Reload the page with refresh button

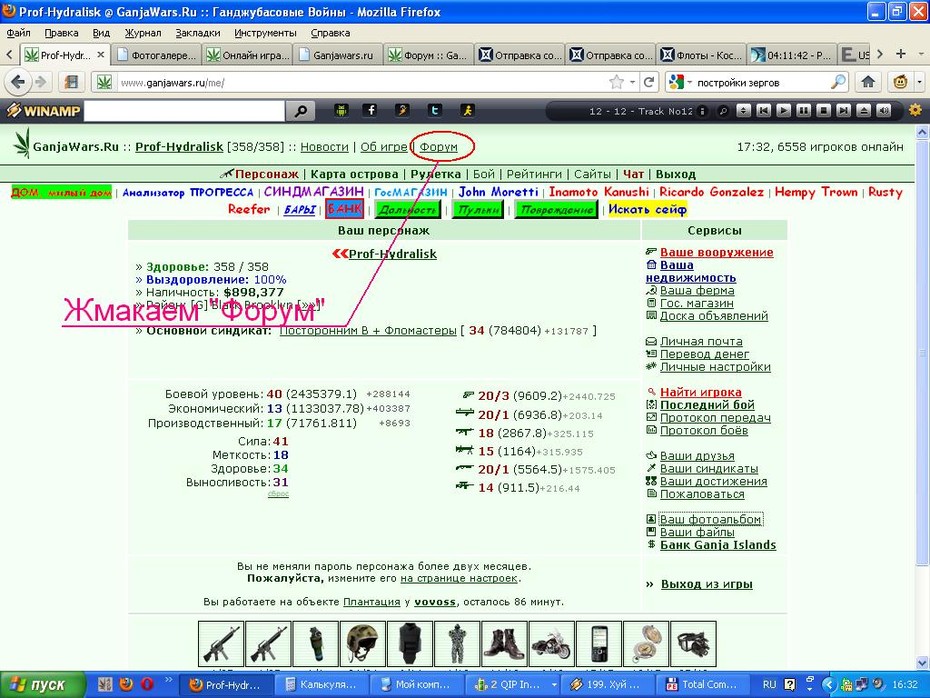pos(649,82)
